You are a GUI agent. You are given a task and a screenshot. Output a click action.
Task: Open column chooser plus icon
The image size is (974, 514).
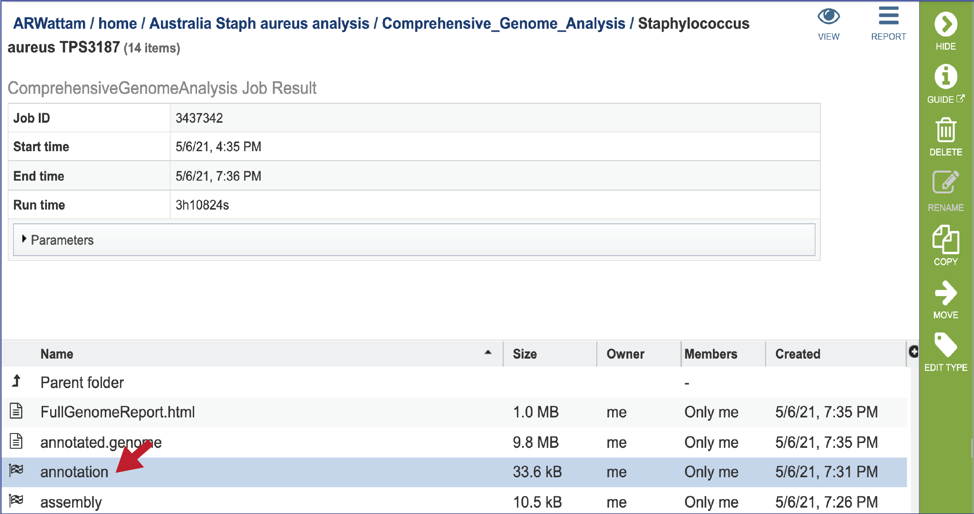coord(913,352)
